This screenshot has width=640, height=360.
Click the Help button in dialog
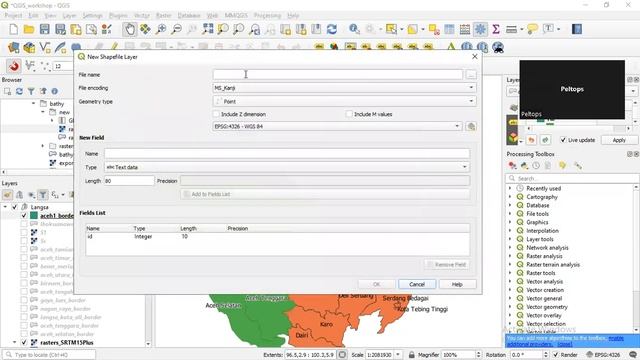[x=457, y=284]
